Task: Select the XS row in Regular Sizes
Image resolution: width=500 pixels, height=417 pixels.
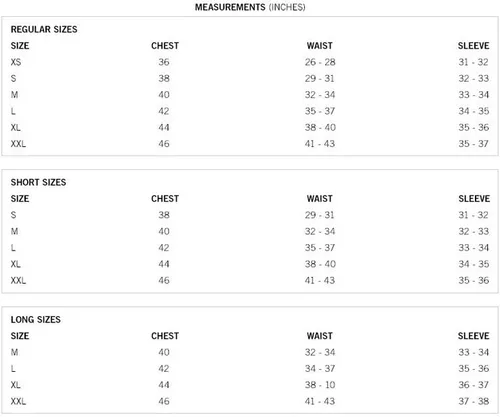Action: pyautogui.click(x=250, y=62)
